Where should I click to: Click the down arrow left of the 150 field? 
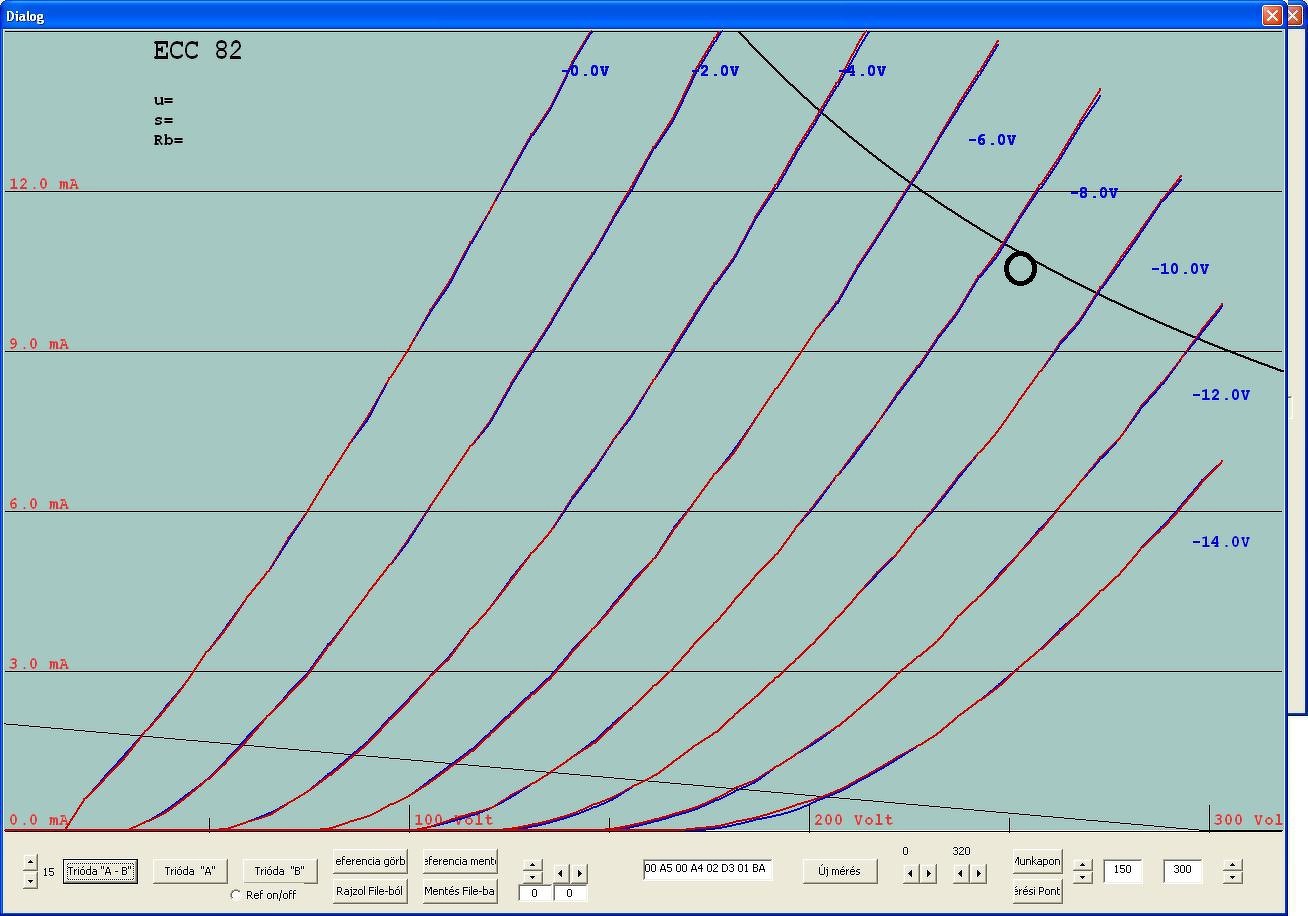pyautogui.click(x=1082, y=878)
